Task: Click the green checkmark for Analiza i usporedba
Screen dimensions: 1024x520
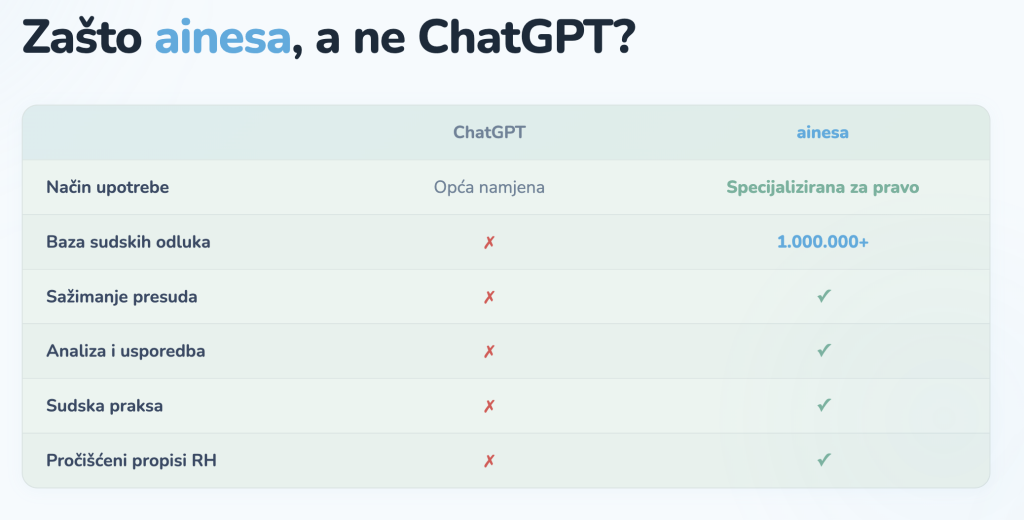Action: click(x=823, y=351)
